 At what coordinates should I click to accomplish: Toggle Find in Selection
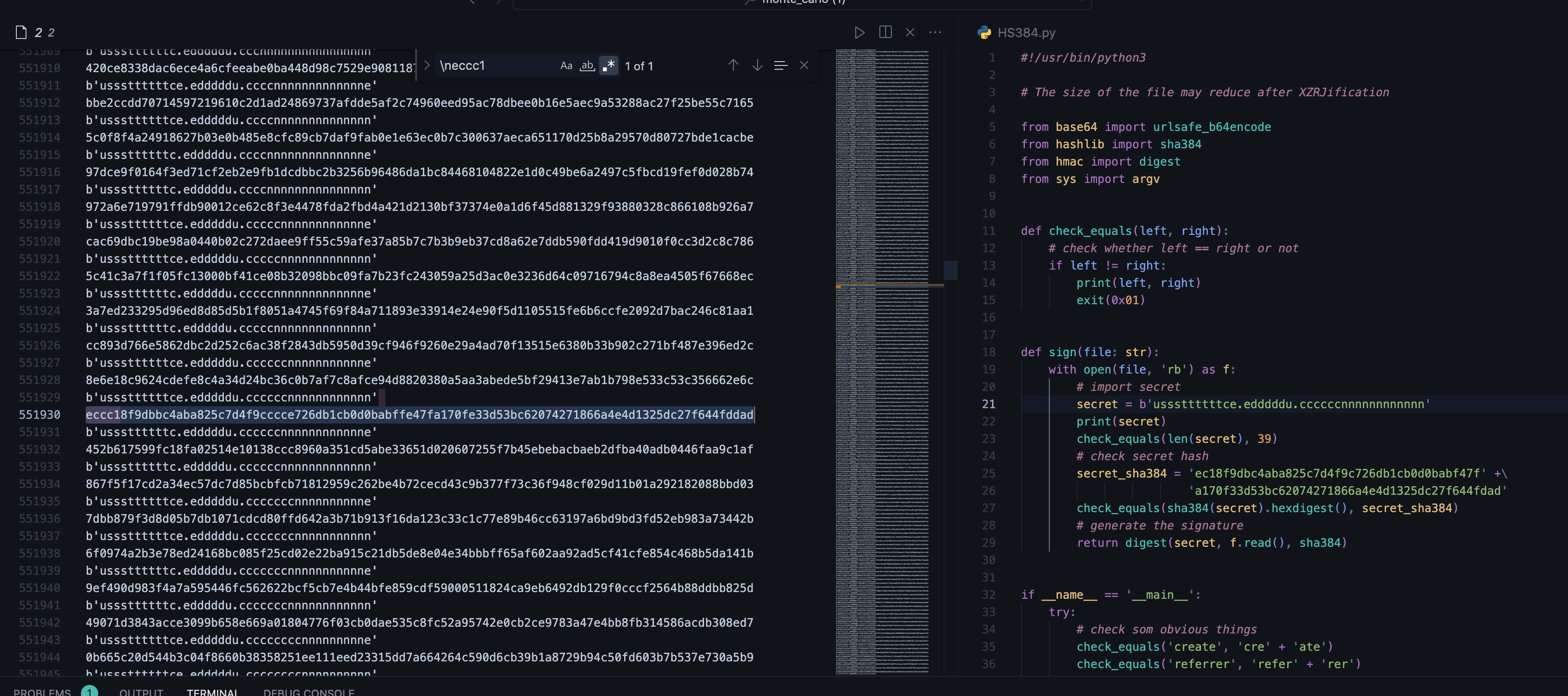[780, 65]
